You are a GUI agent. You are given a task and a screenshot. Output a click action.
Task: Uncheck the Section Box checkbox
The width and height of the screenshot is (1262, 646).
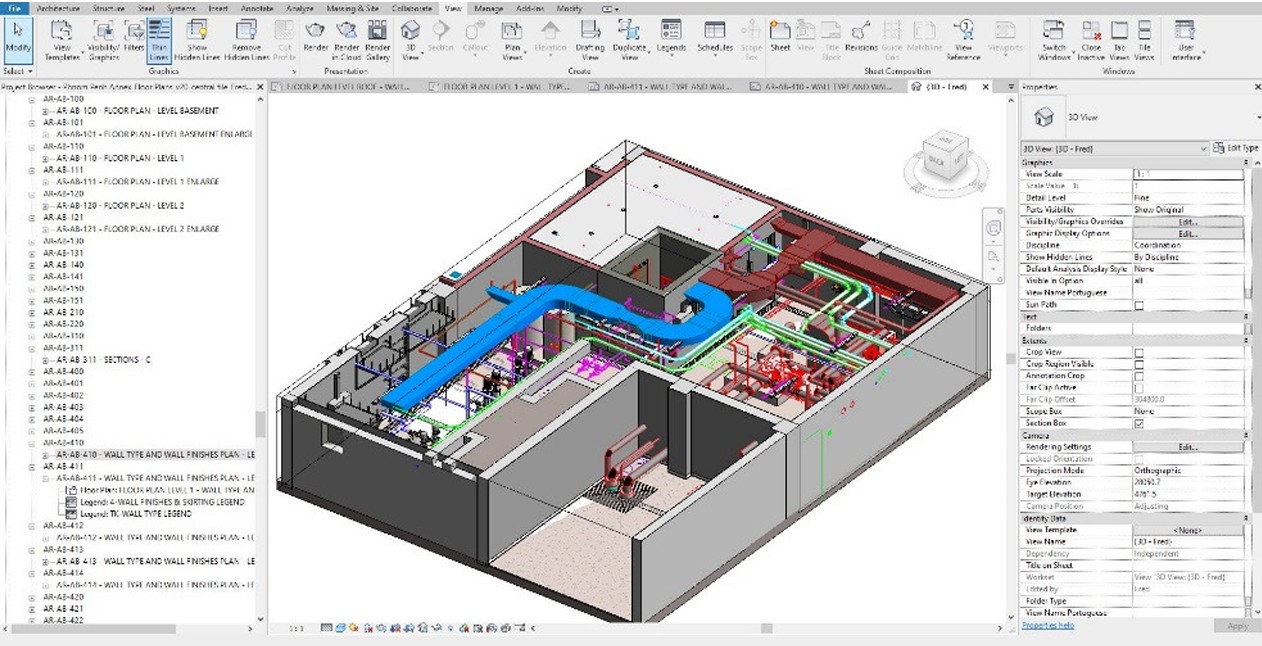pyautogui.click(x=1139, y=424)
